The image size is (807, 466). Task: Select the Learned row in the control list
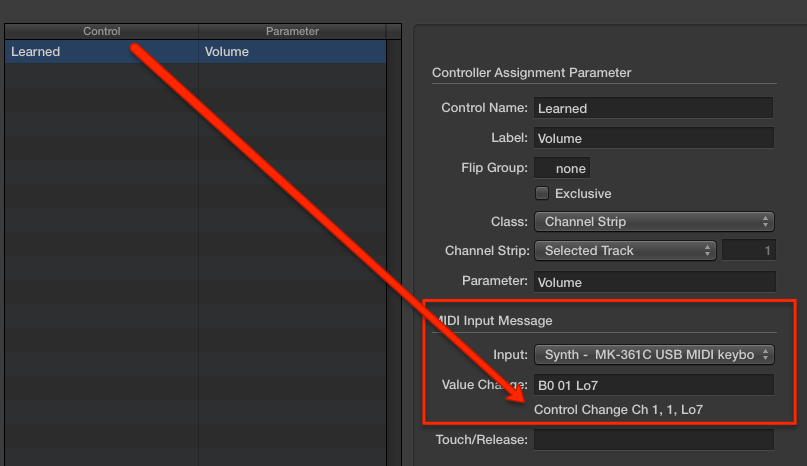coord(100,52)
